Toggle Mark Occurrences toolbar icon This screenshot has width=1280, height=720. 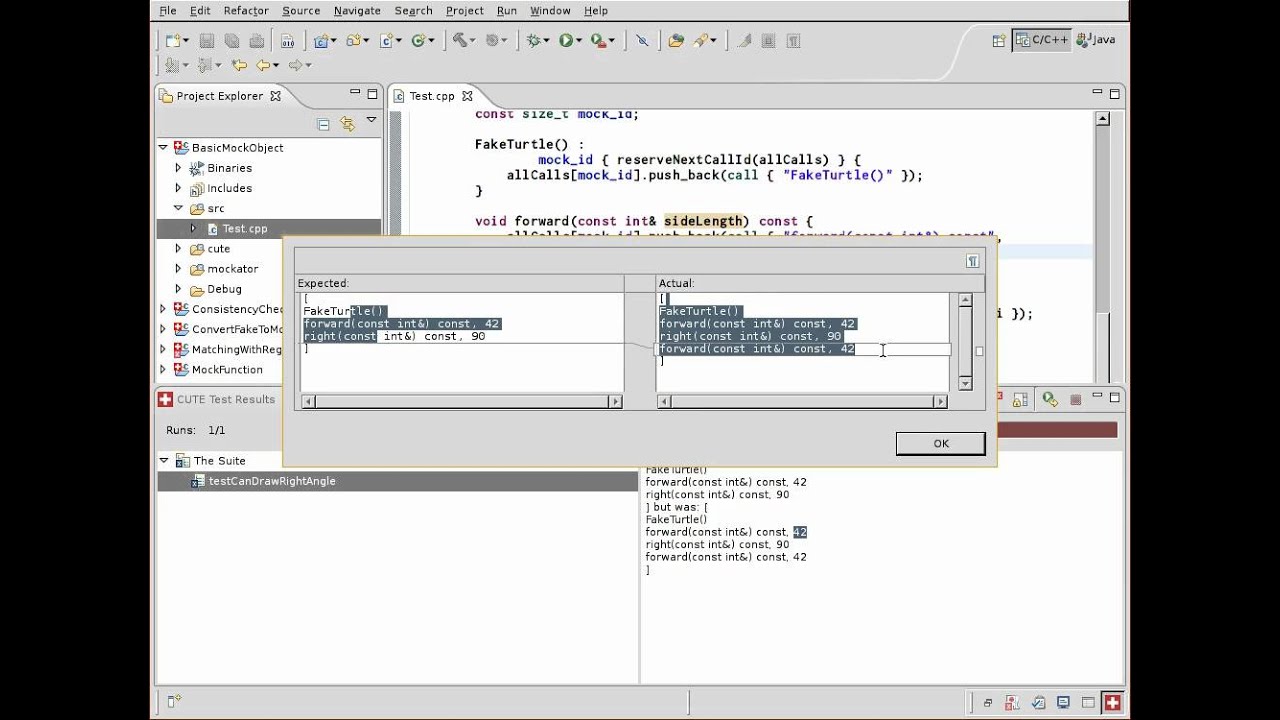[744, 40]
